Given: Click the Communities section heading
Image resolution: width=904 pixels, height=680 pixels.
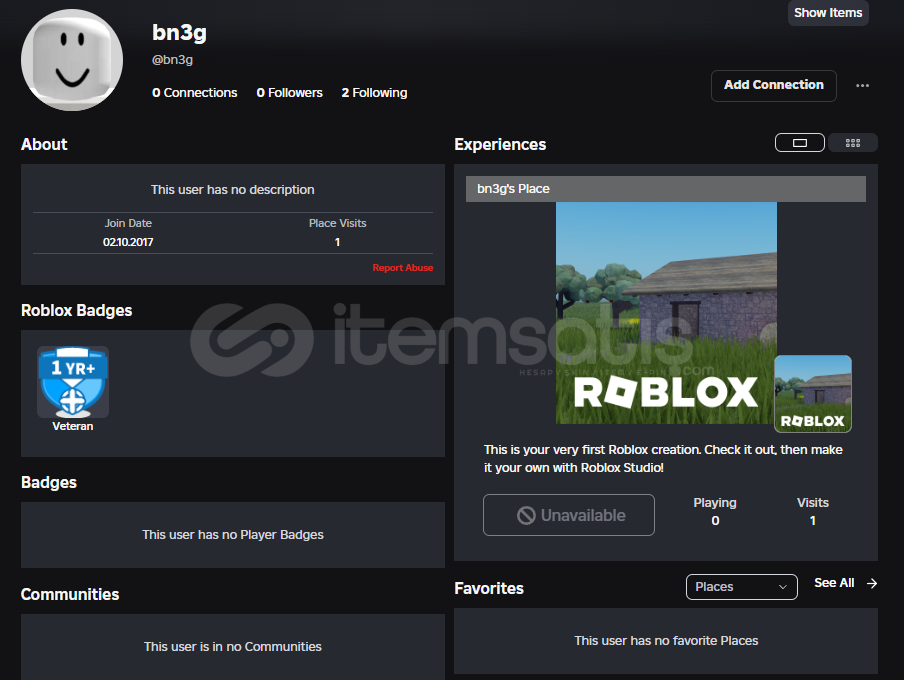Looking at the screenshot, I should coord(70,595).
